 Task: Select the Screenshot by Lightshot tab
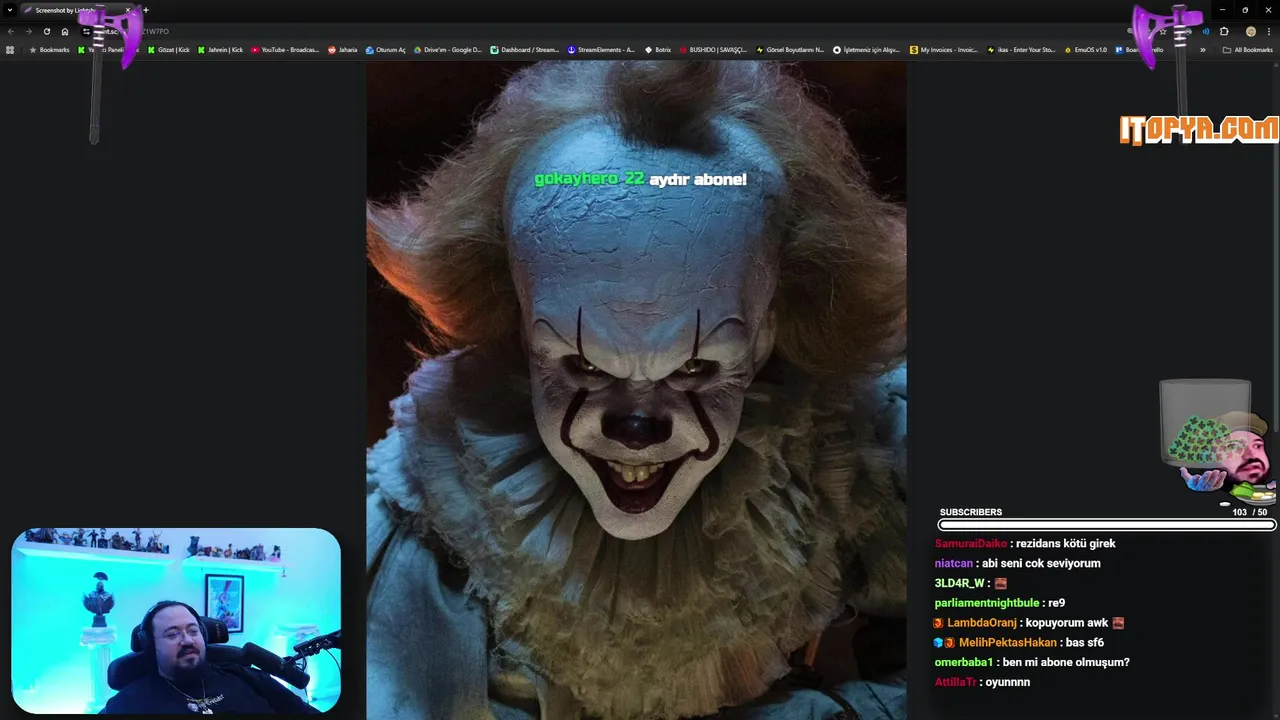click(79, 10)
